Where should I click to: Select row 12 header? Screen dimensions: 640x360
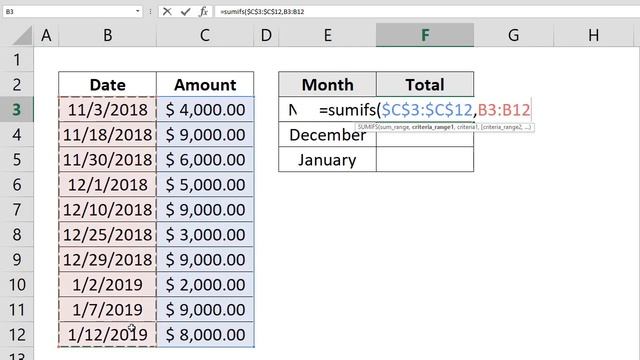point(17,335)
